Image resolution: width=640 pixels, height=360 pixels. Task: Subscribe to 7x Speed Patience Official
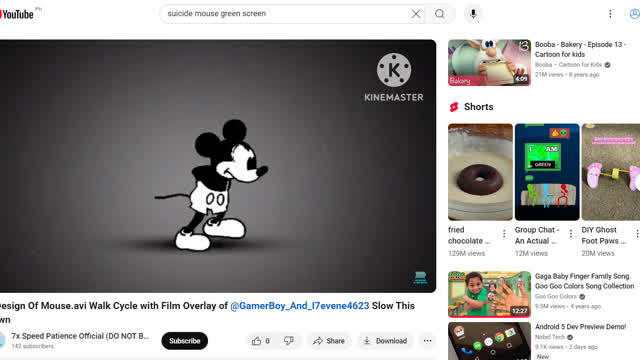click(x=184, y=341)
